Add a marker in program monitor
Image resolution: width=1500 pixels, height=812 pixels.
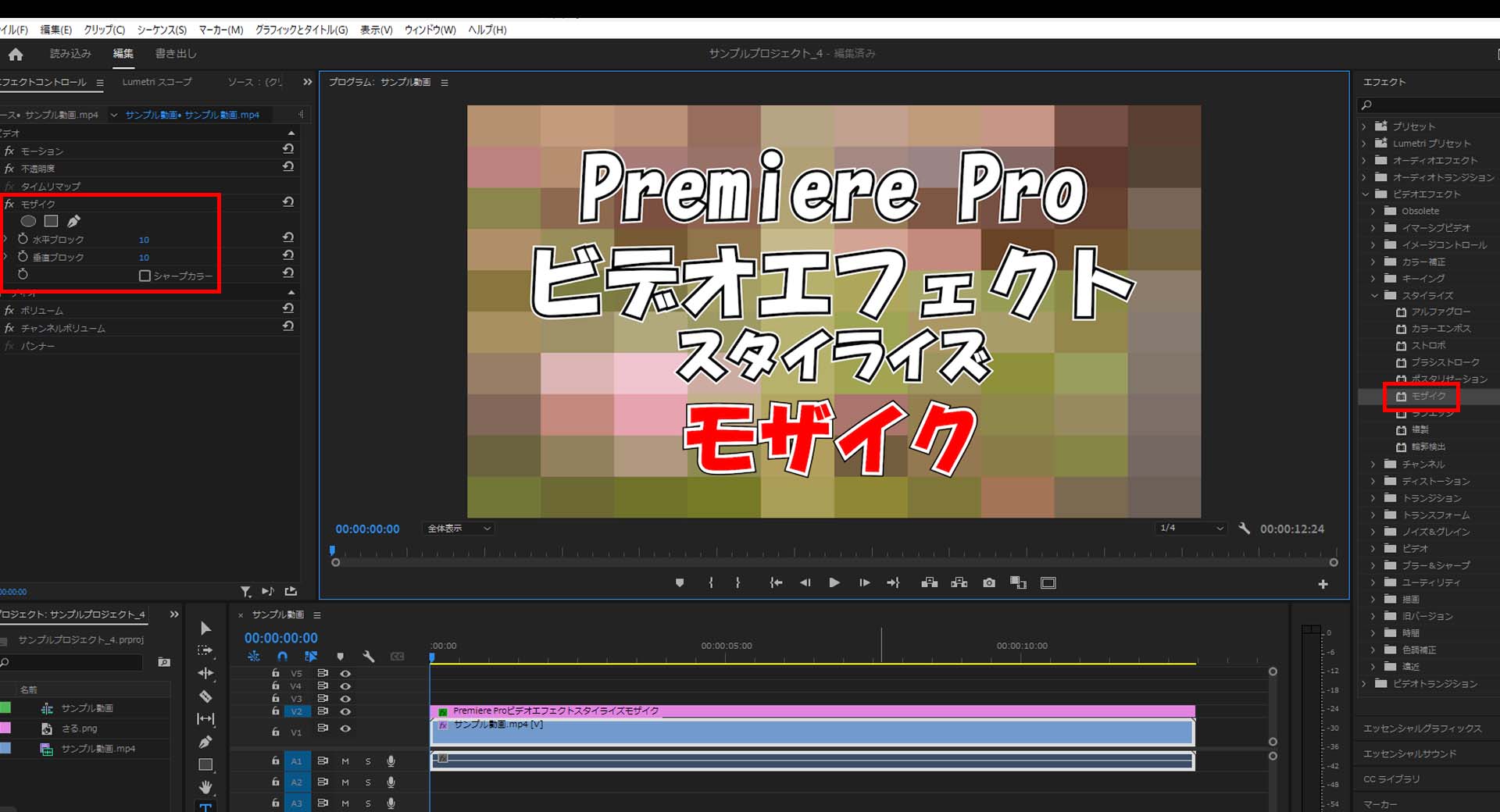tap(680, 582)
